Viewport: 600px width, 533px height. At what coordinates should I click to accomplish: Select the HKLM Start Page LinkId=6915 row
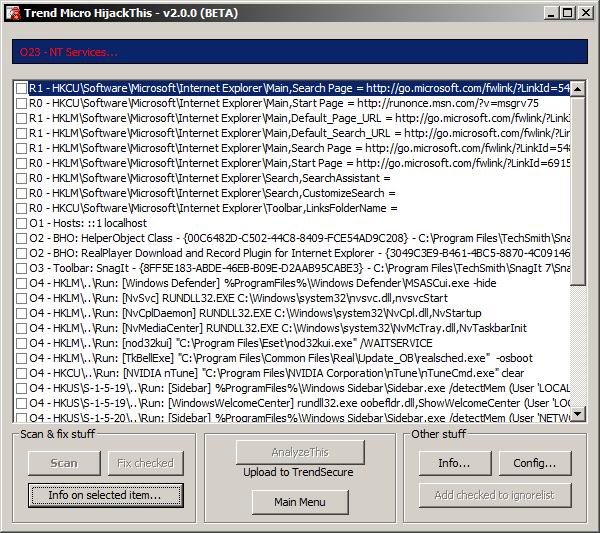click(293, 163)
